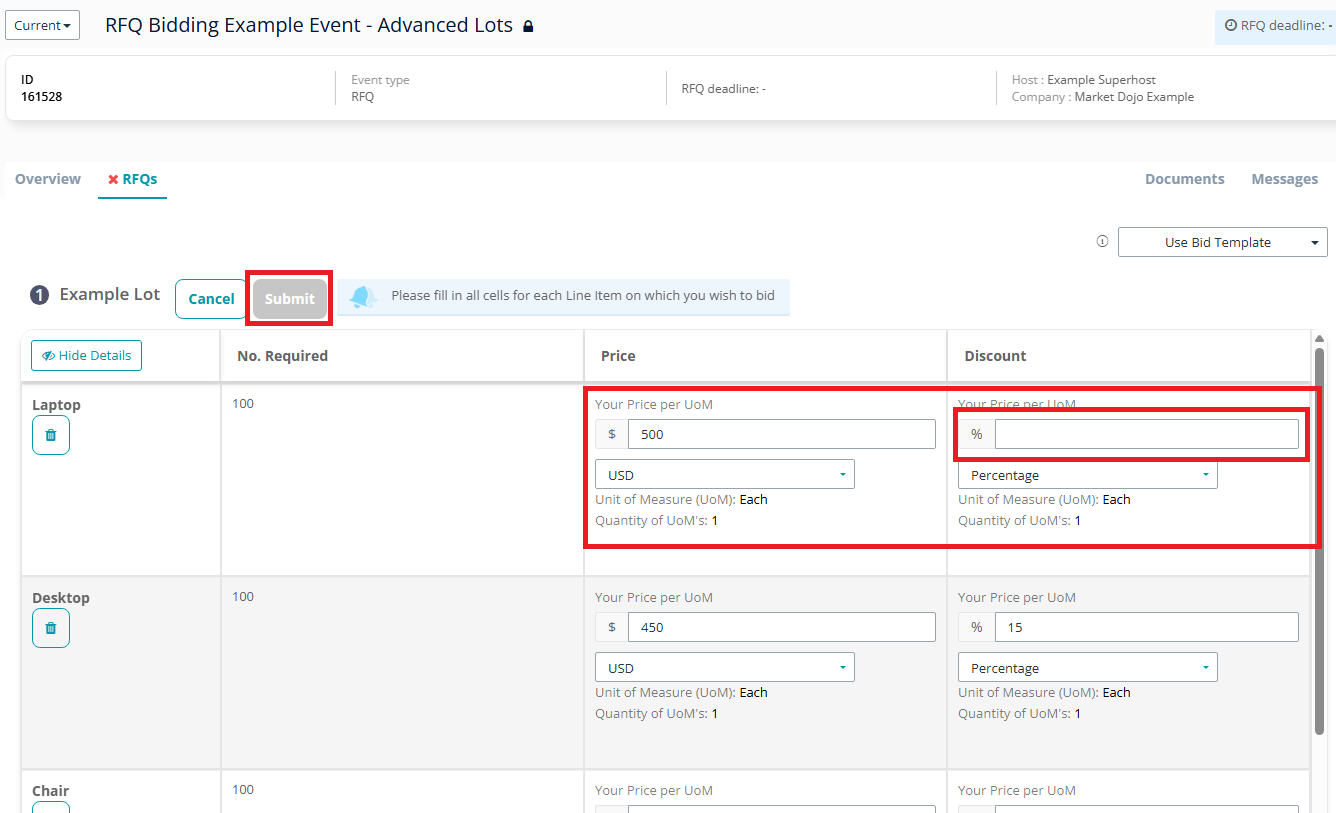Viewport: 1336px width, 813px height.
Task: Toggle Hide Details button
Action: [87, 355]
